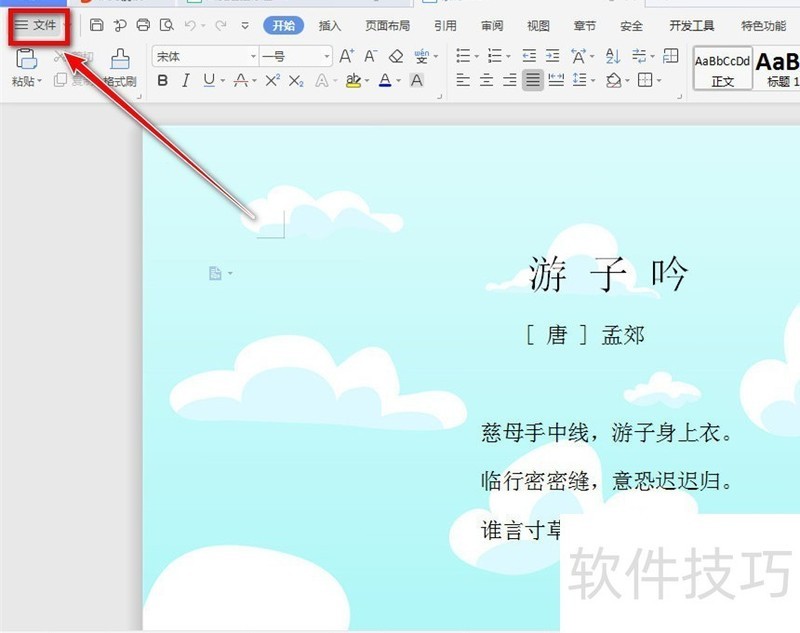Viewport: 800px width, 633px height.
Task: Toggle Superscript X² formatting
Action: [x=272, y=80]
